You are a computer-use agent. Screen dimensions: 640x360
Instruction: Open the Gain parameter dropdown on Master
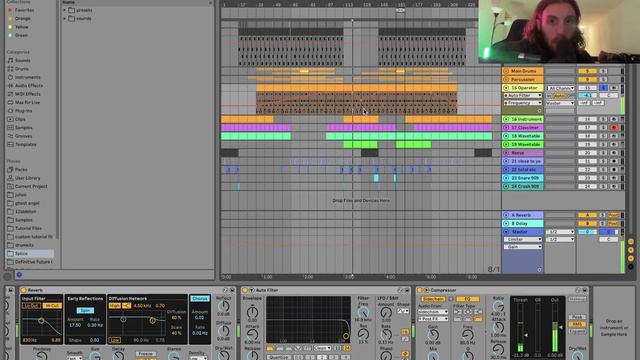pyautogui.click(x=523, y=247)
